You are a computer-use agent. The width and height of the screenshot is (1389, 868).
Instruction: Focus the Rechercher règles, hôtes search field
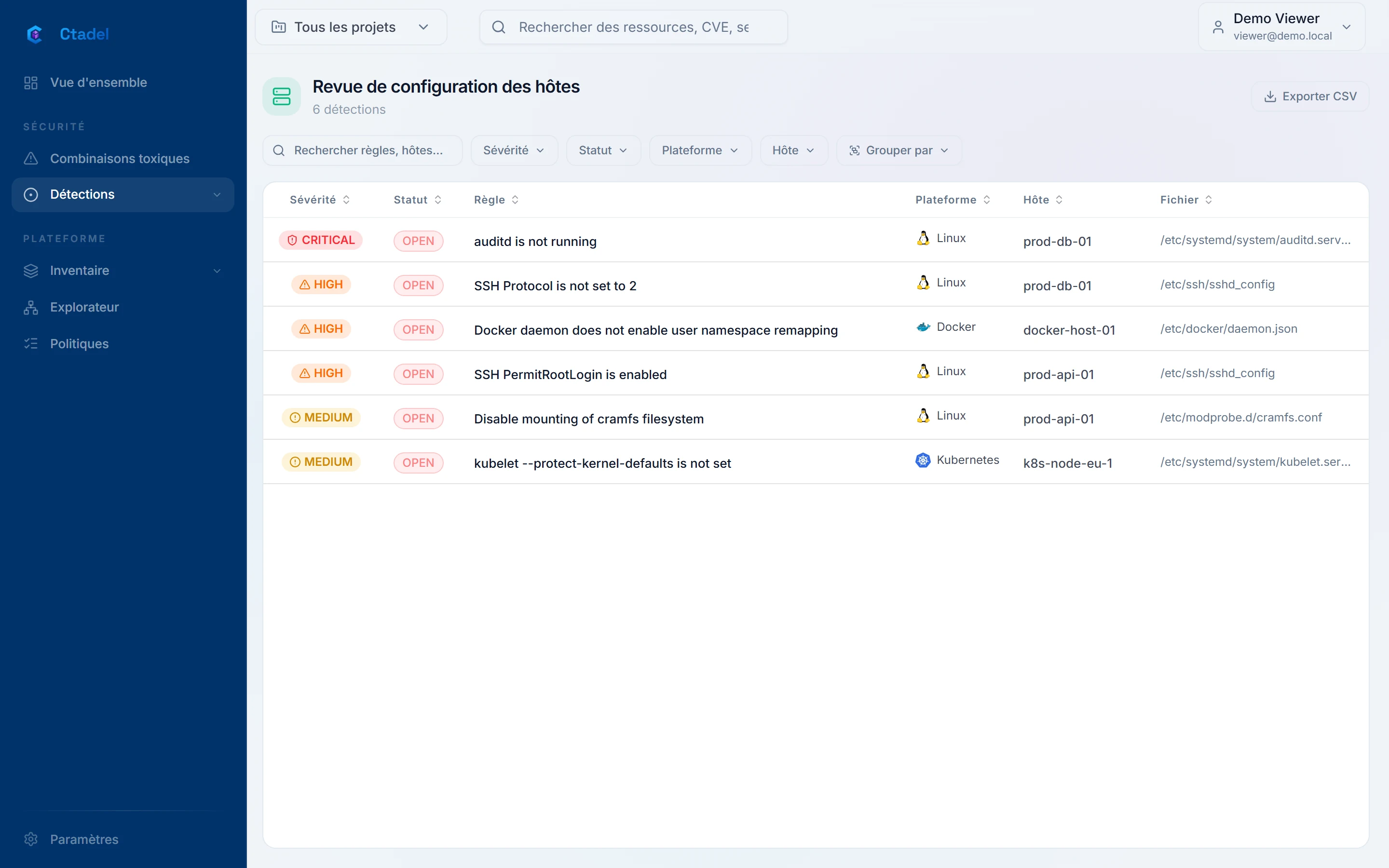[x=362, y=150]
